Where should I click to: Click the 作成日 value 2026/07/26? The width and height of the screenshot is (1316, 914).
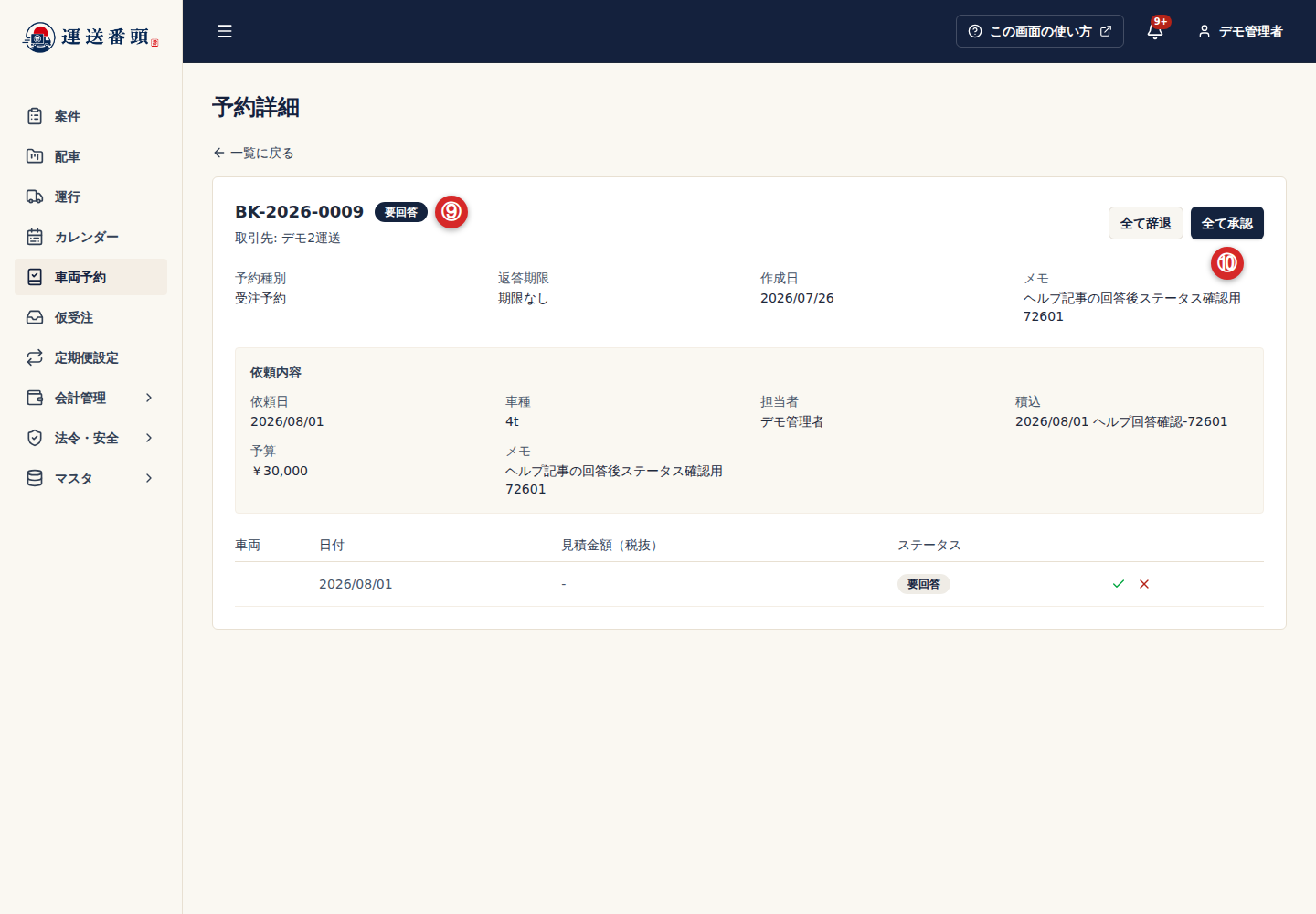(x=797, y=298)
